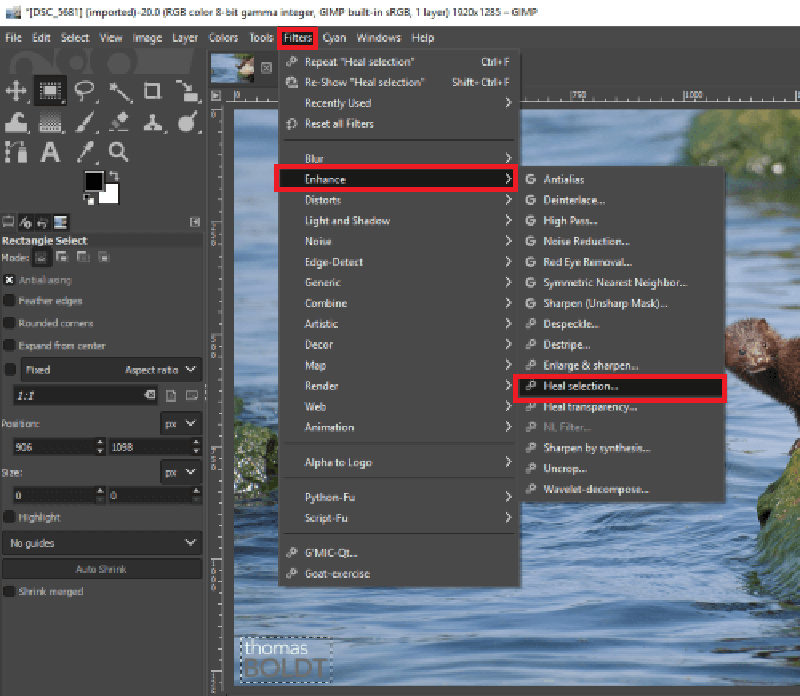Select the Crop tool

click(151, 89)
